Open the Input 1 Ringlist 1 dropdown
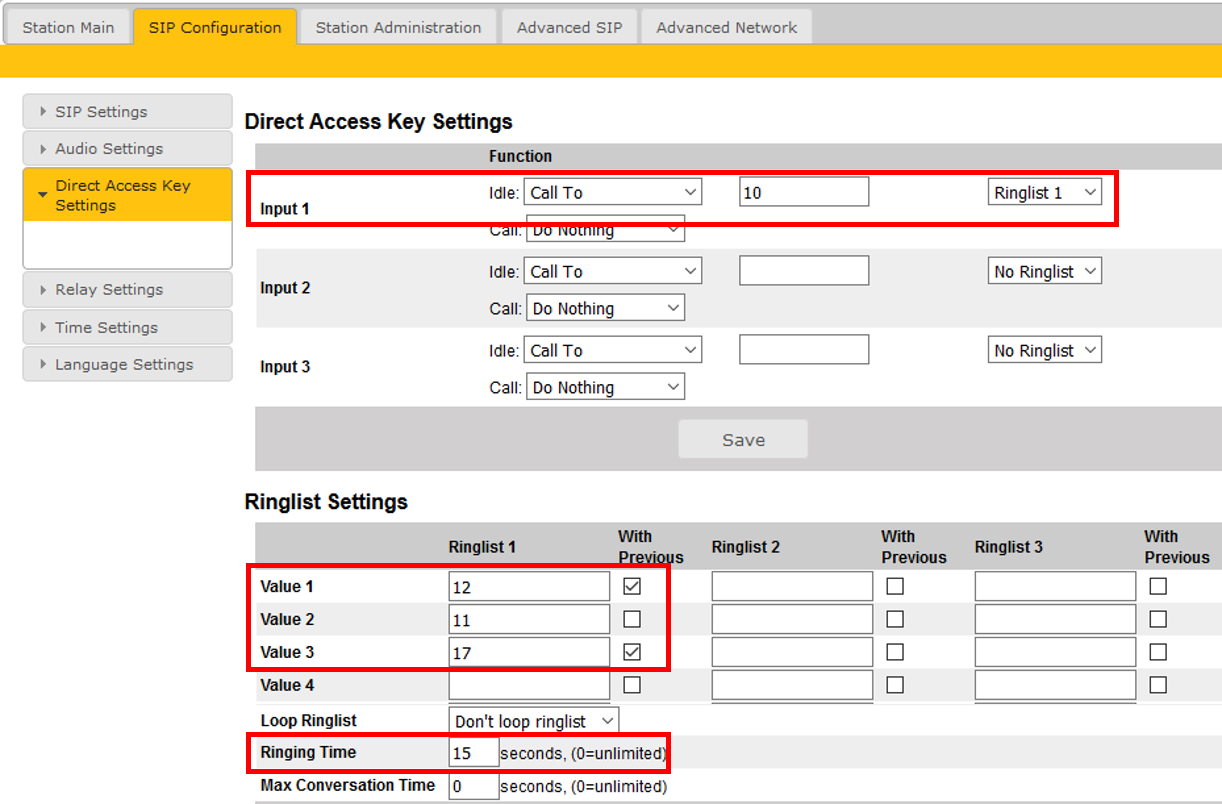 pos(1044,193)
